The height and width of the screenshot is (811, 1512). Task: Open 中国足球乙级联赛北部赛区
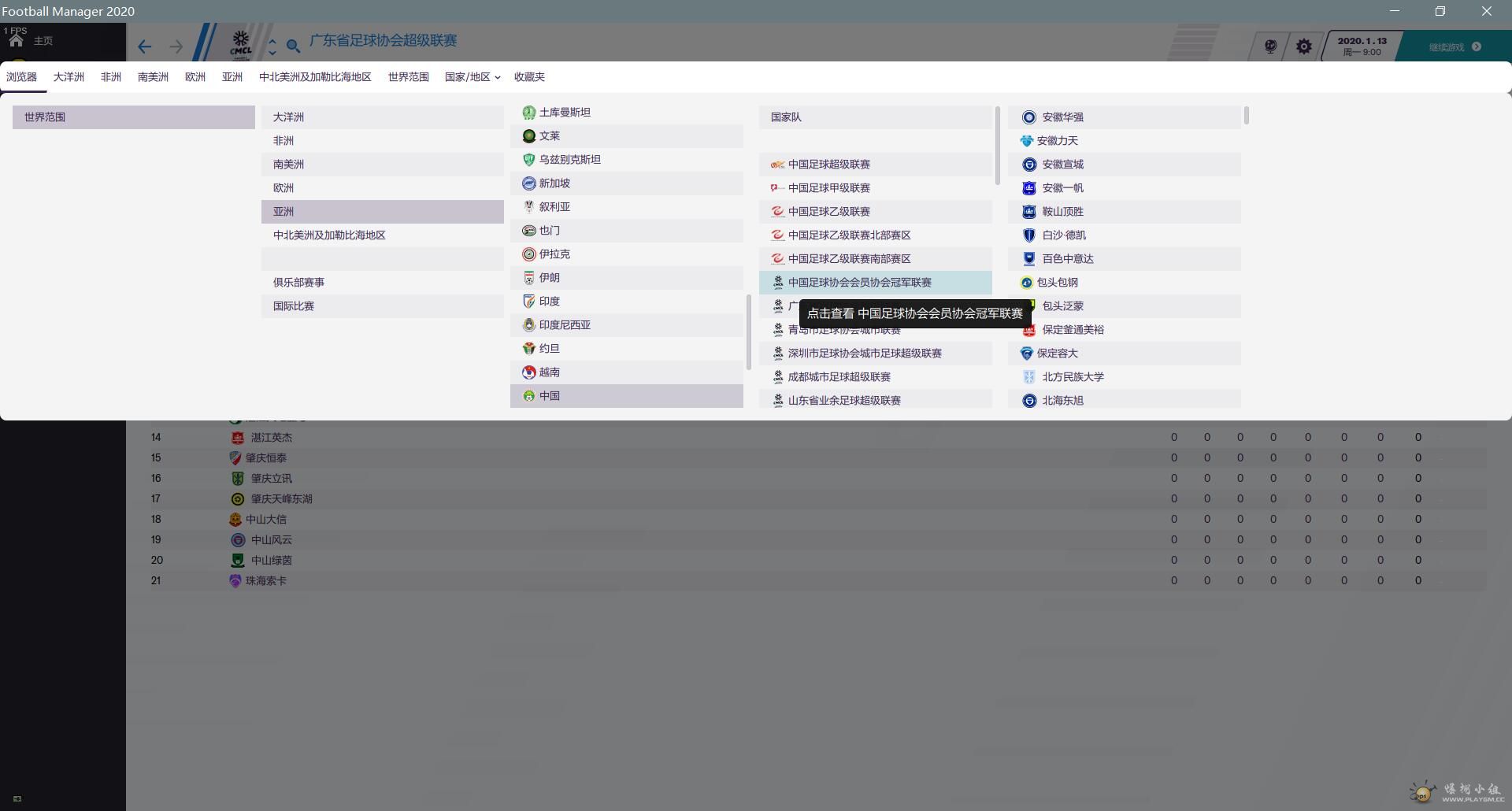pos(876,235)
